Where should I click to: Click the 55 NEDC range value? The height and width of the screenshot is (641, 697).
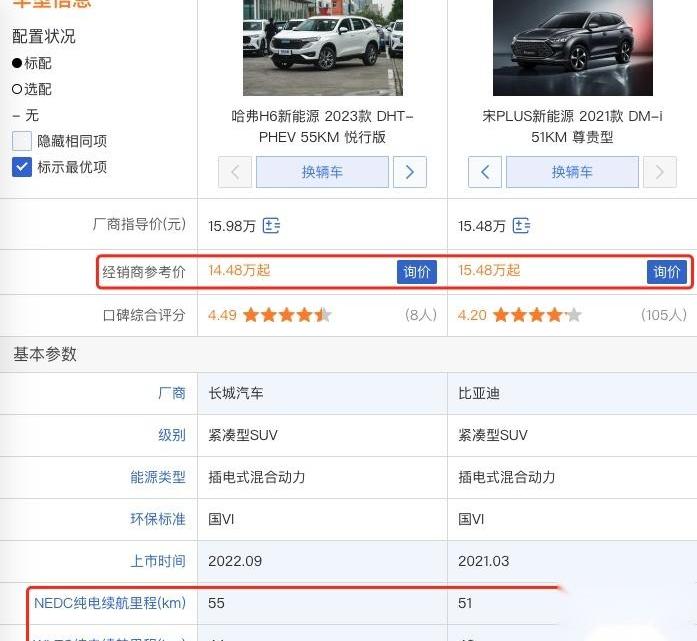216,603
